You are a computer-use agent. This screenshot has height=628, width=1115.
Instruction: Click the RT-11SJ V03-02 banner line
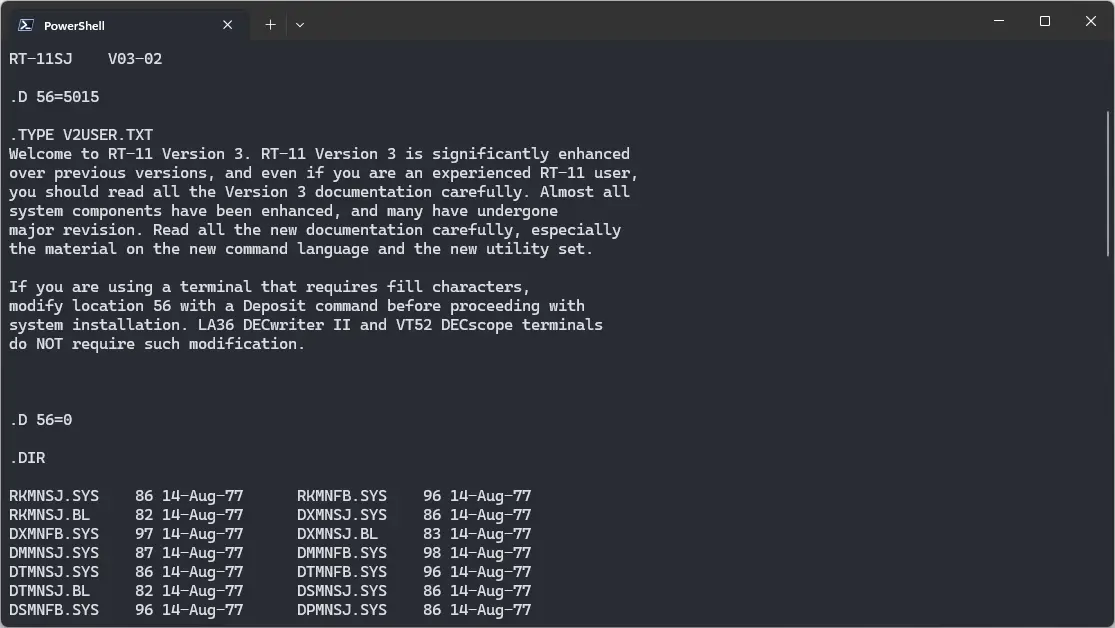click(85, 59)
